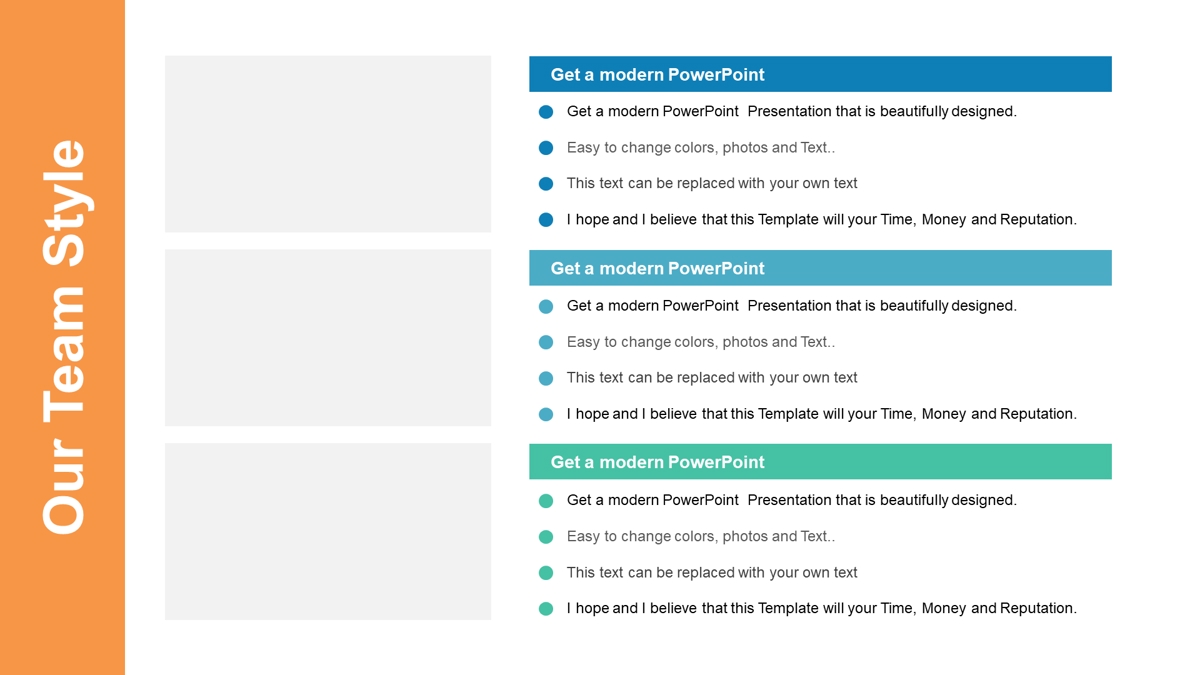Click dark blue bullet beside 'This text can be replaced'
The height and width of the screenshot is (675, 1200).
point(546,184)
